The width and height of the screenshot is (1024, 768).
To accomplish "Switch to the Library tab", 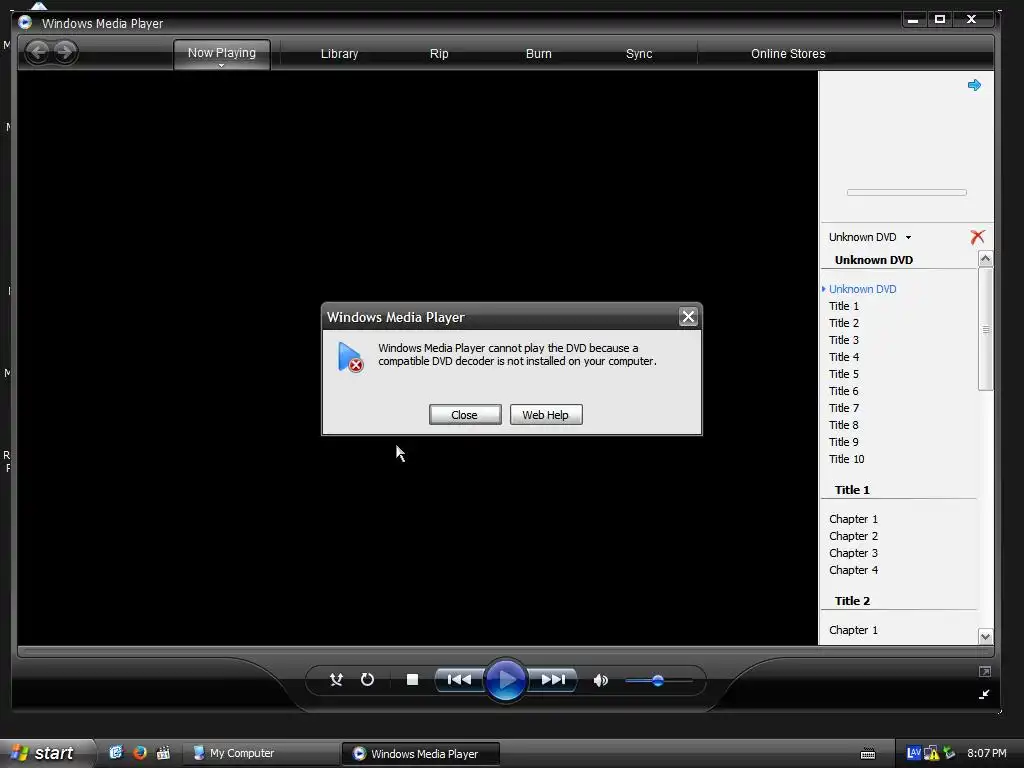I will coord(339,54).
